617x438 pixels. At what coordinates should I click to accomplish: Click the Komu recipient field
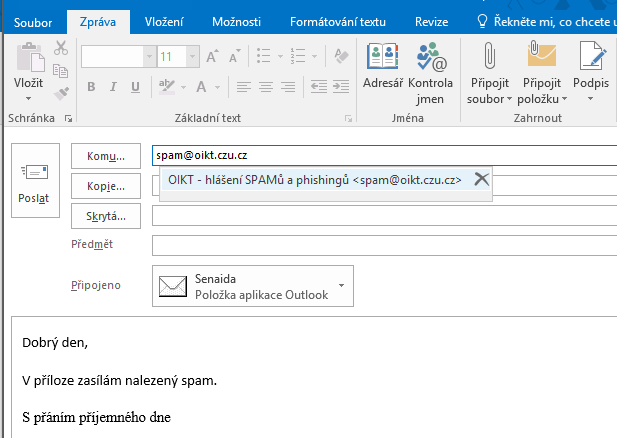pos(384,155)
